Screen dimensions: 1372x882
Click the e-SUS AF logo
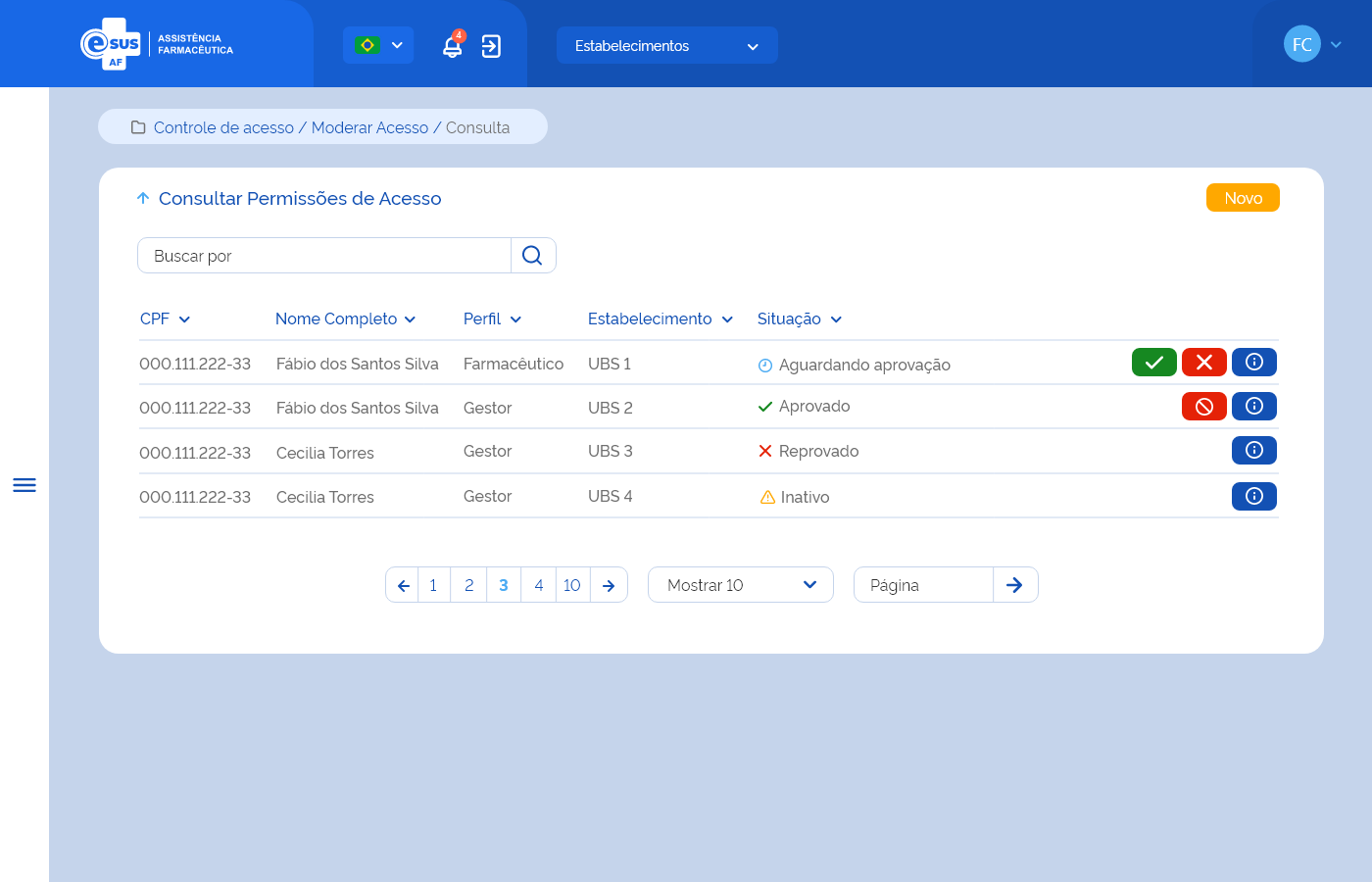pyautogui.click(x=157, y=44)
